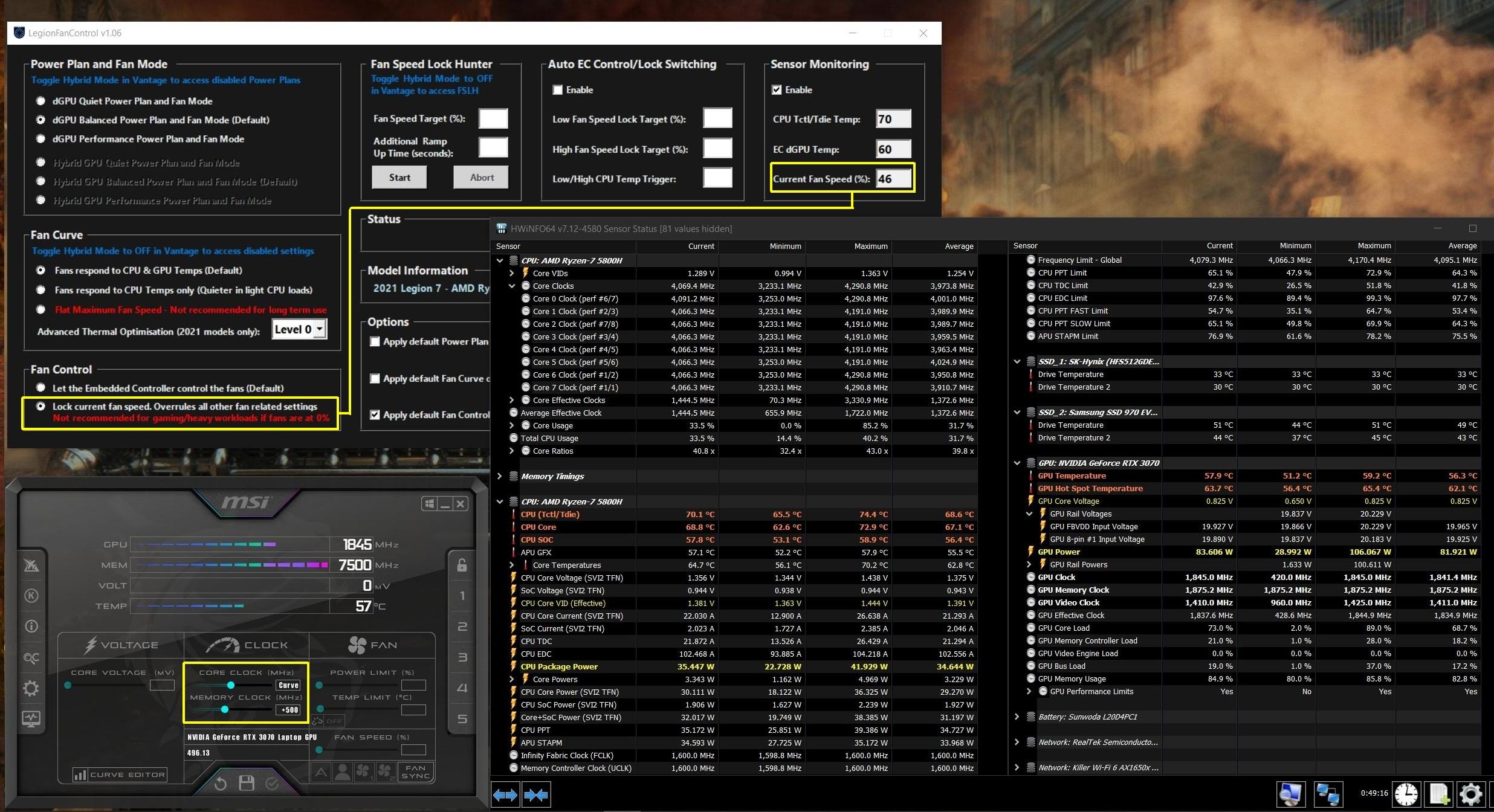Expand HWiNFO columns with outward arrows icon
1494x812 pixels.
[x=505, y=795]
